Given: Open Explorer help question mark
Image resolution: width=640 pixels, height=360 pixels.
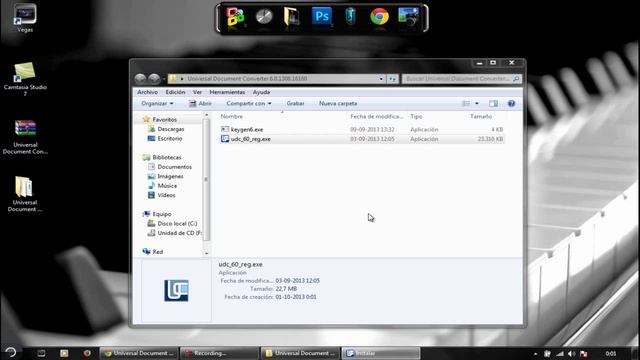Looking at the screenshot, I should tap(511, 104).
